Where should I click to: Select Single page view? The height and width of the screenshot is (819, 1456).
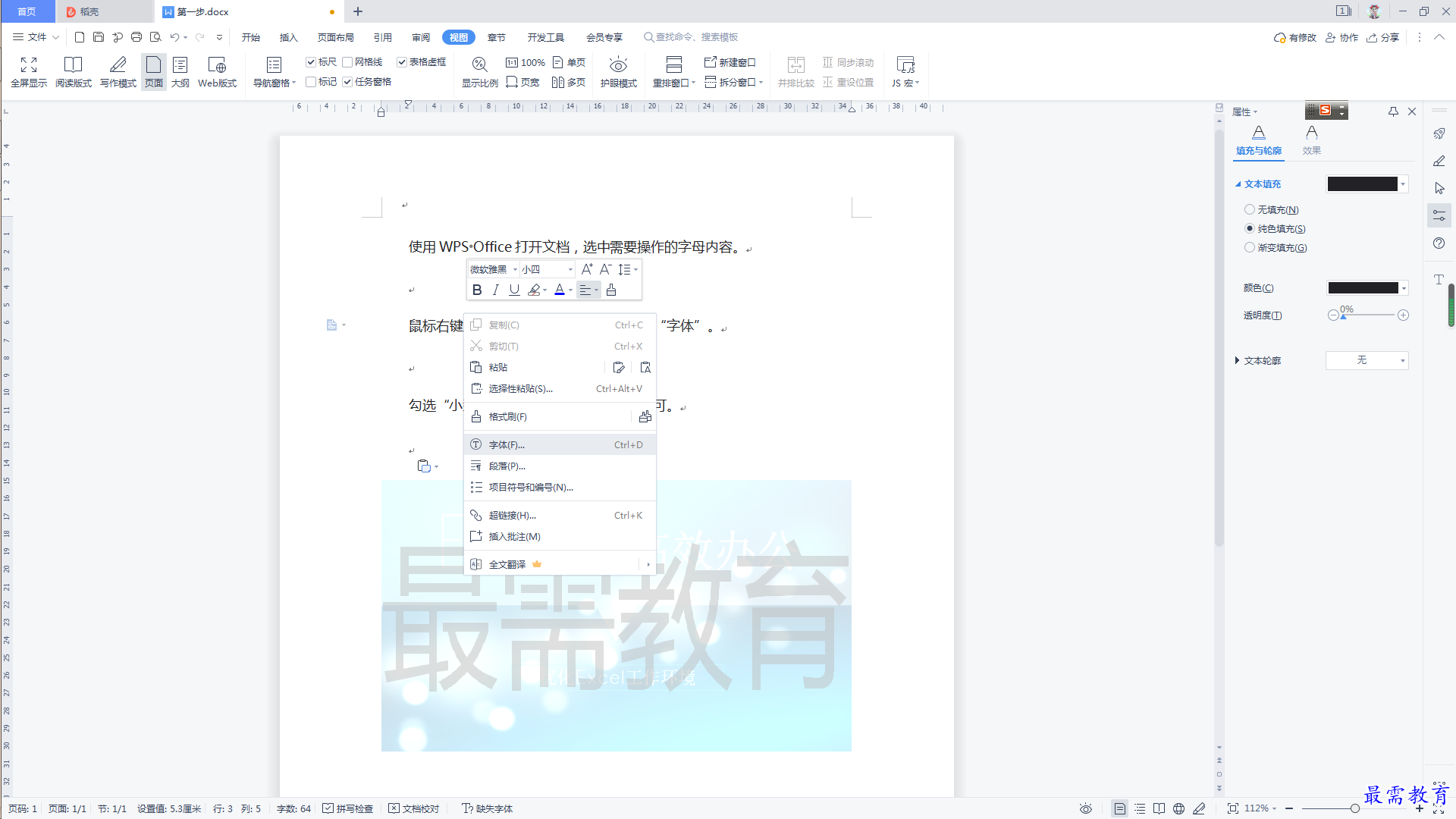tap(569, 62)
